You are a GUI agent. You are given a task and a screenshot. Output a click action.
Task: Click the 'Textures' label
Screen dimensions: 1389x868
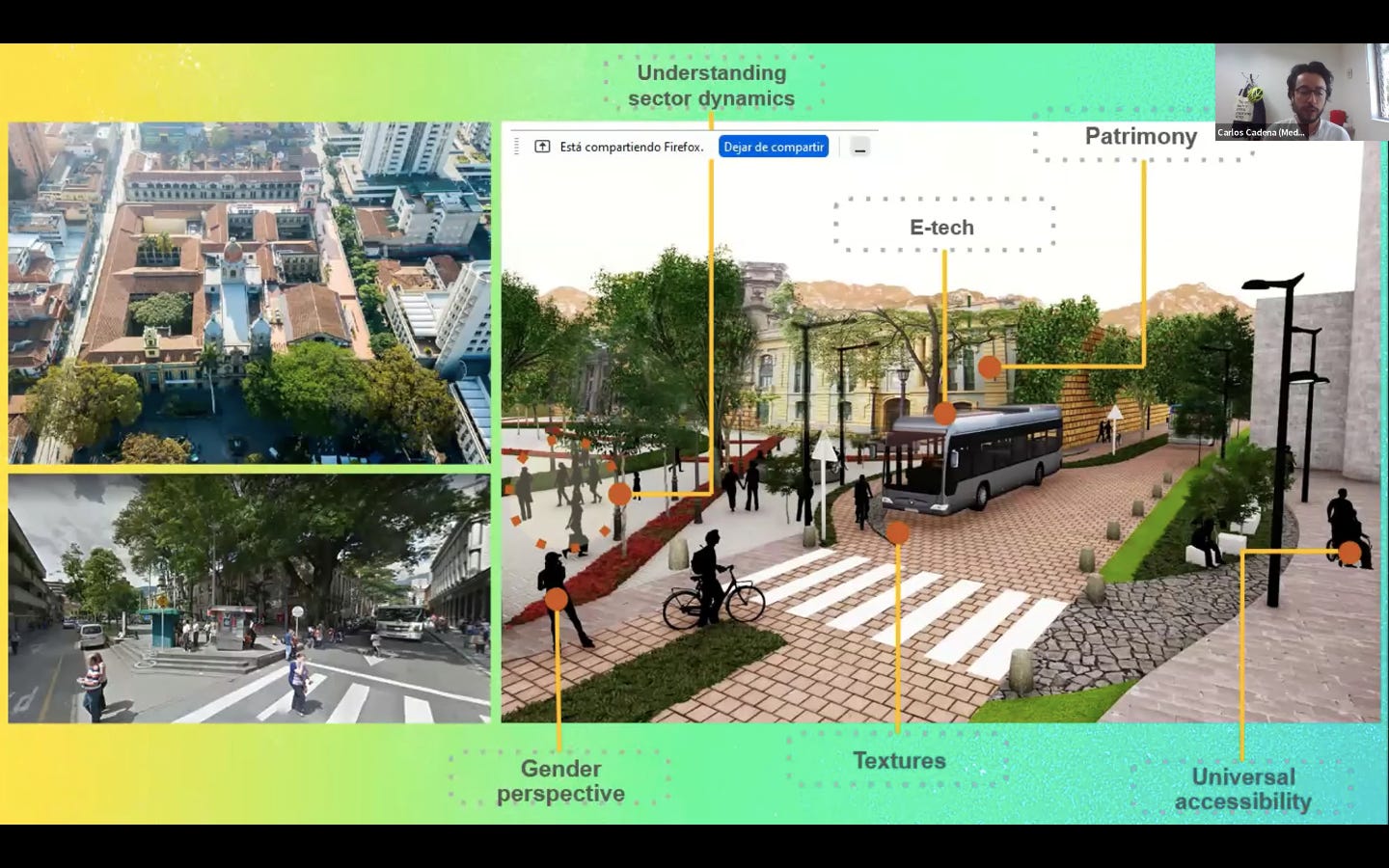coord(899,760)
